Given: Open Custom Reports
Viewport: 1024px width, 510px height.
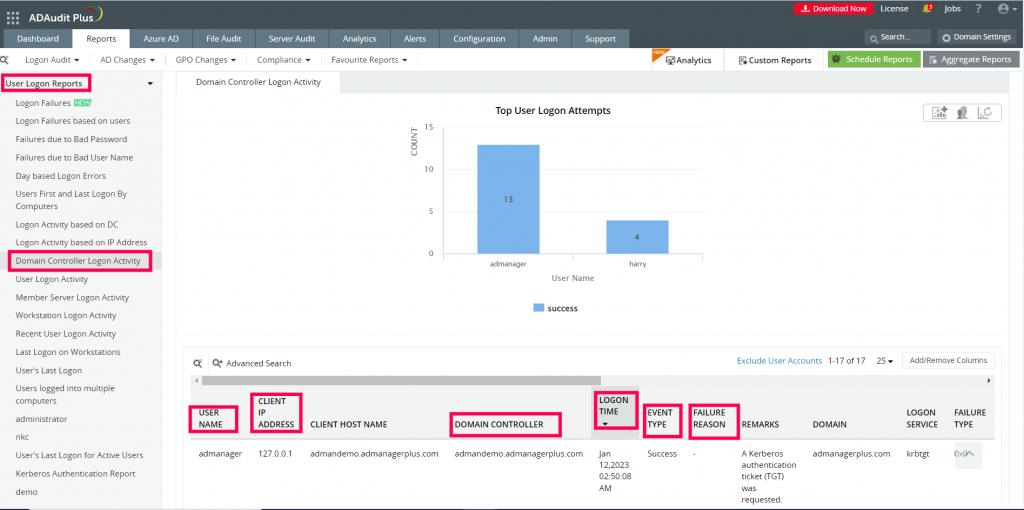Looking at the screenshot, I should click(x=775, y=60).
